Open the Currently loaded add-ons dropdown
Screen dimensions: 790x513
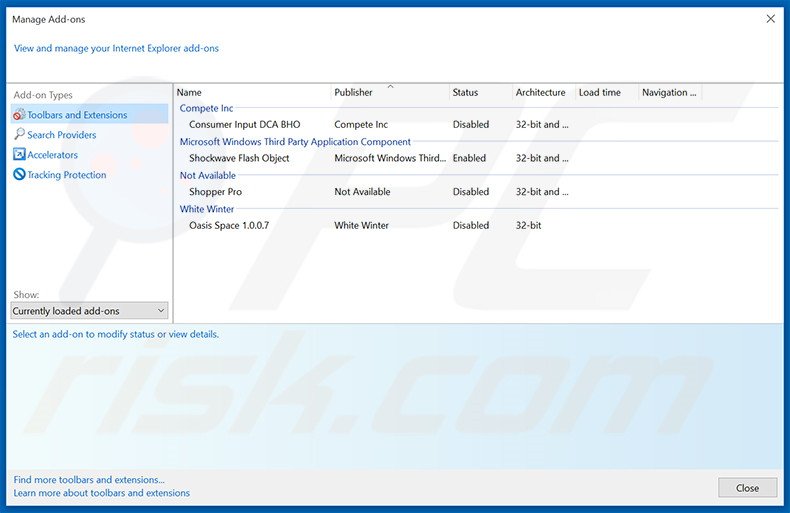[x=89, y=311]
